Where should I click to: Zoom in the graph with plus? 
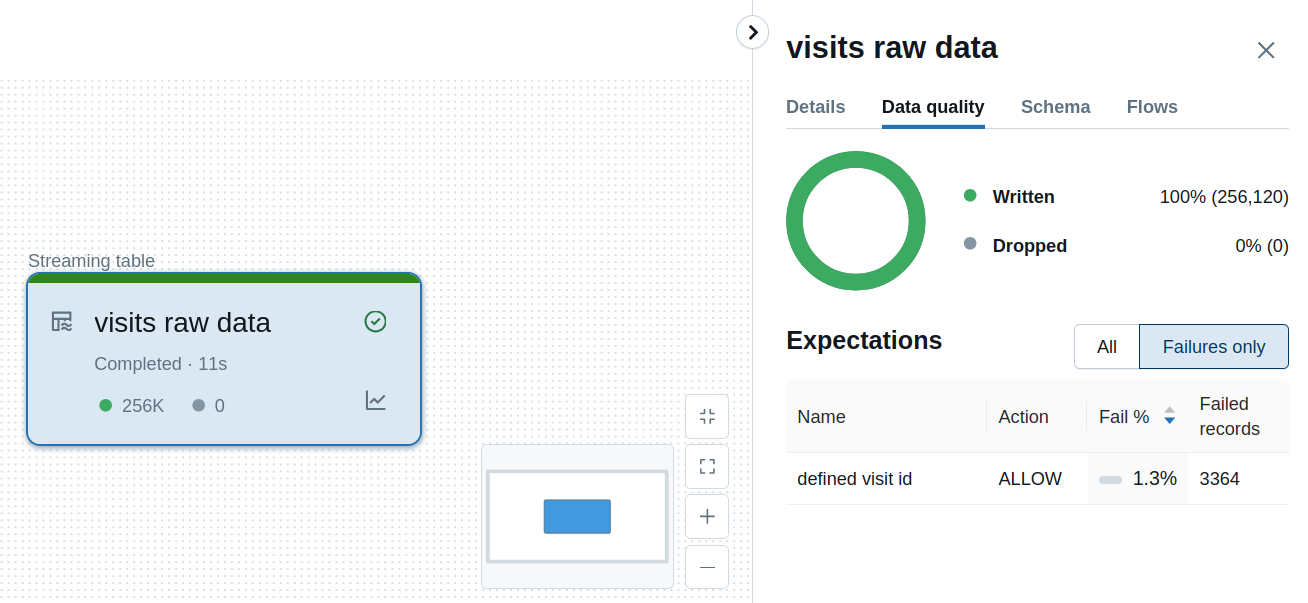[707, 517]
